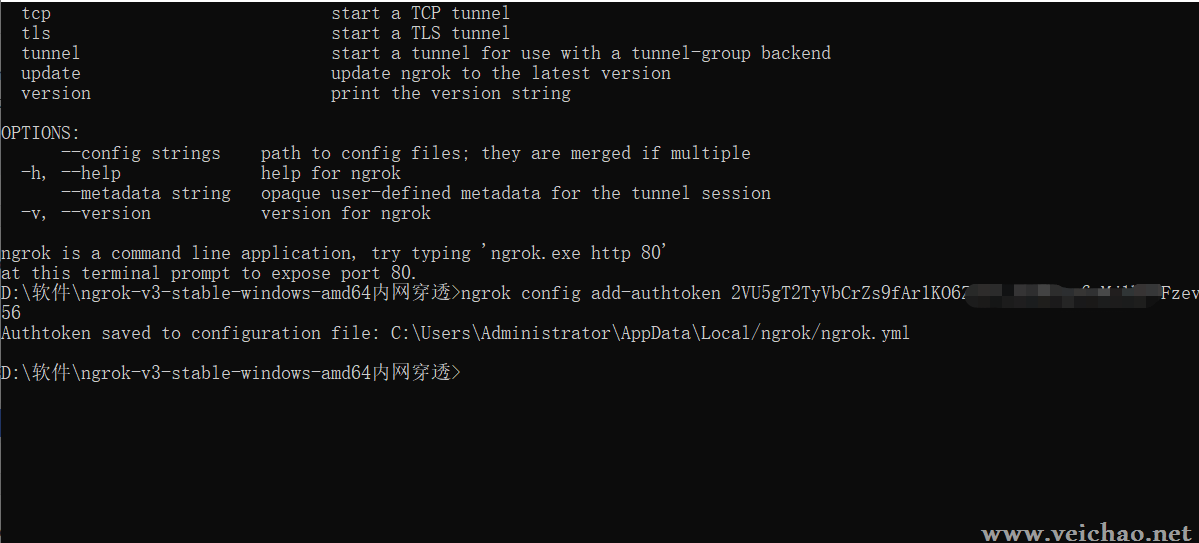Click the www.veichao.net watermark
This screenshot has width=1199, height=543.
point(1087,533)
